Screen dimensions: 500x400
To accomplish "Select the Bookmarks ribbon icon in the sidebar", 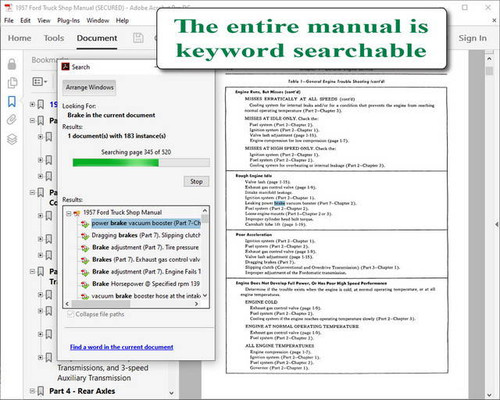I will coord(12,101).
